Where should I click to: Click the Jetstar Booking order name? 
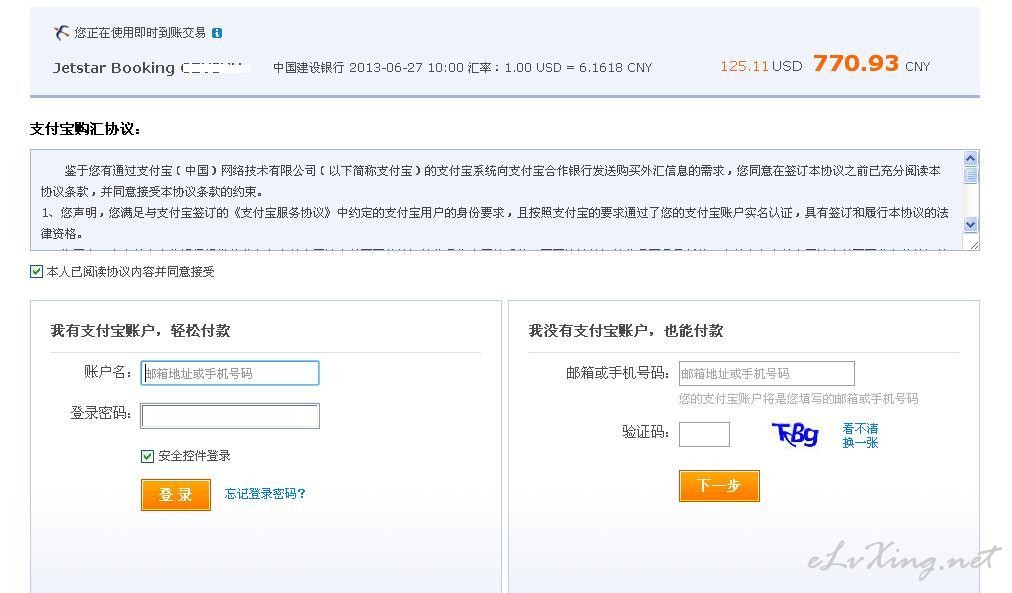(x=114, y=68)
